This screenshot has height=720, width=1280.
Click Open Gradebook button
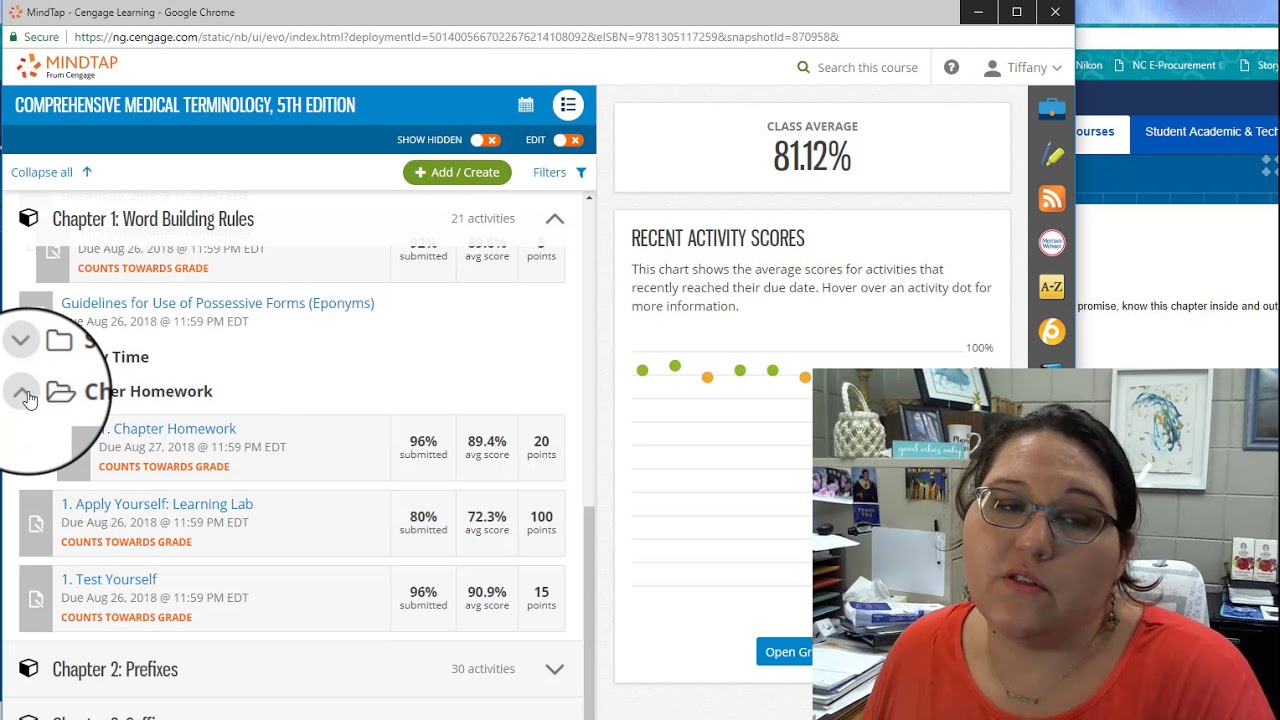(785, 652)
